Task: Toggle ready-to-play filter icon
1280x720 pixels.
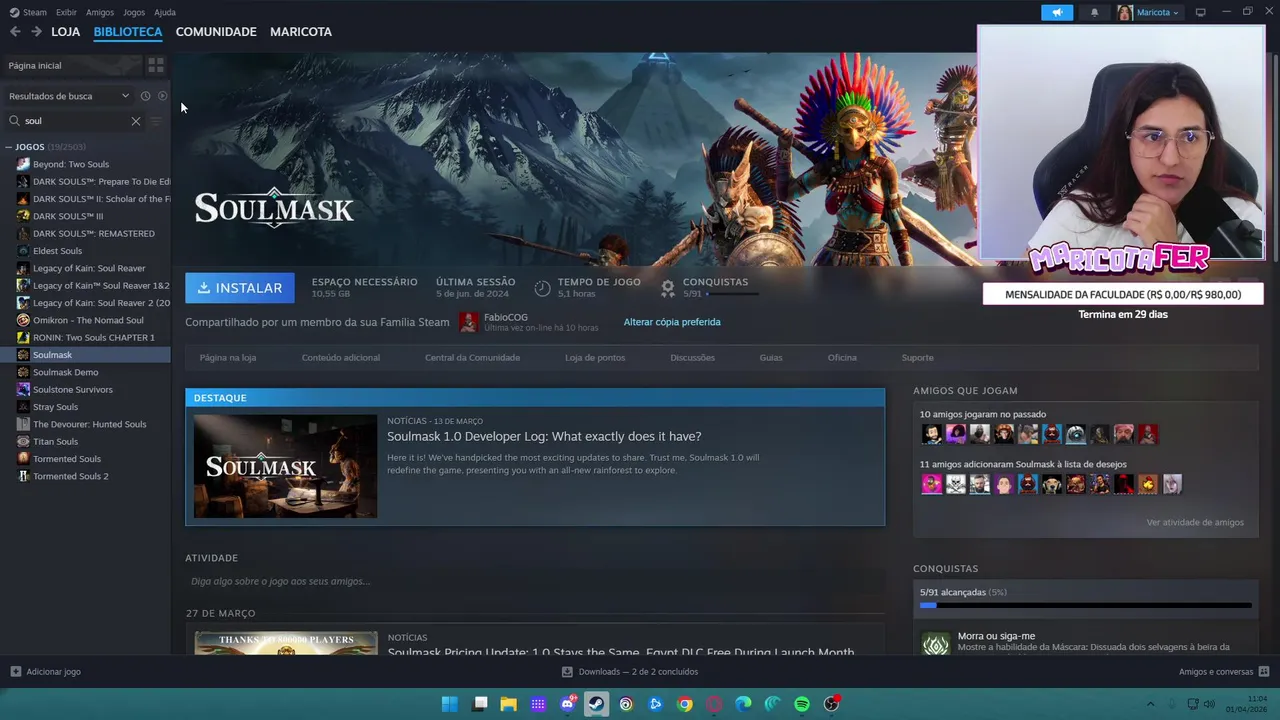Action: 162,96
